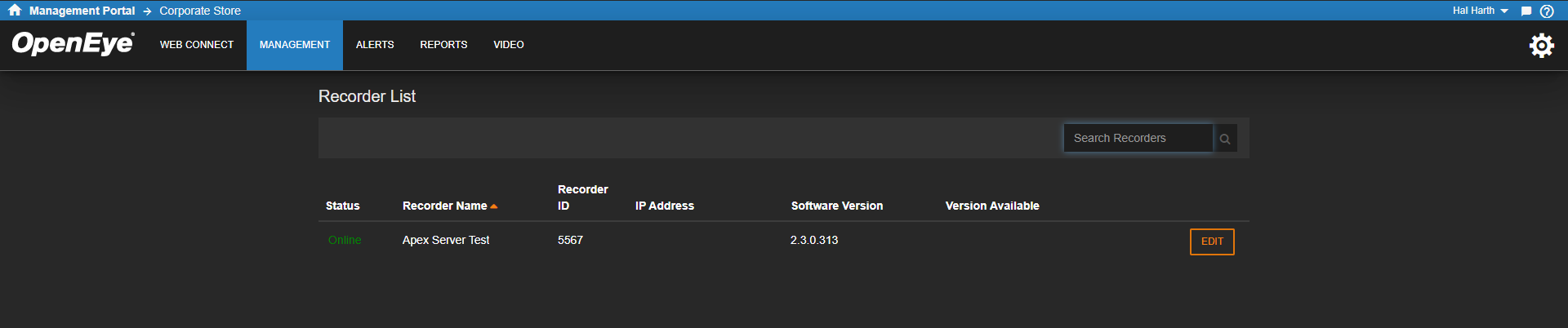Toggle the Recorder Name sort arrow
Screen dimensions: 1568x328
pos(494,206)
